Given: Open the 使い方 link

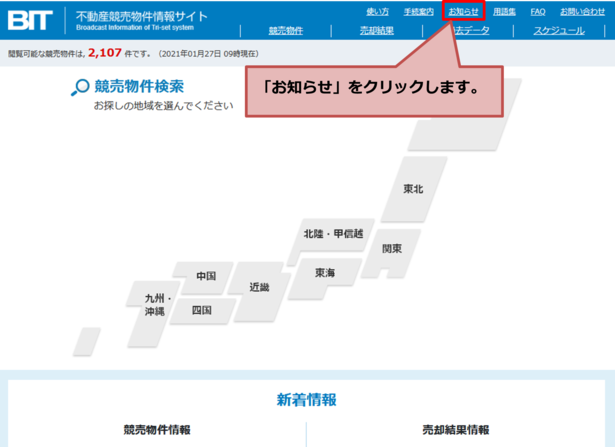Looking at the screenshot, I should [378, 11].
